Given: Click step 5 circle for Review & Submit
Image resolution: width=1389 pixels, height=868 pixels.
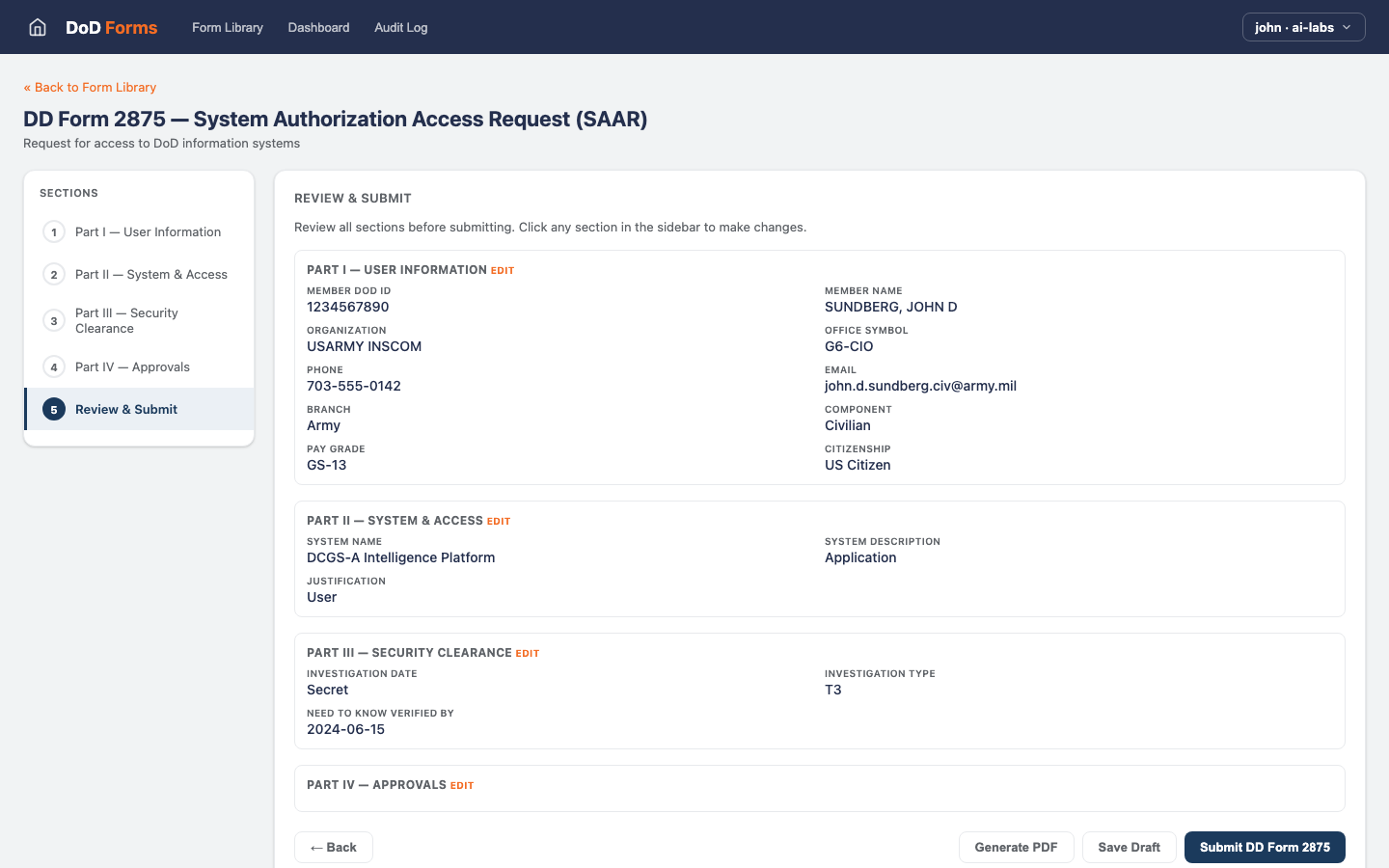Looking at the screenshot, I should [x=54, y=410].
